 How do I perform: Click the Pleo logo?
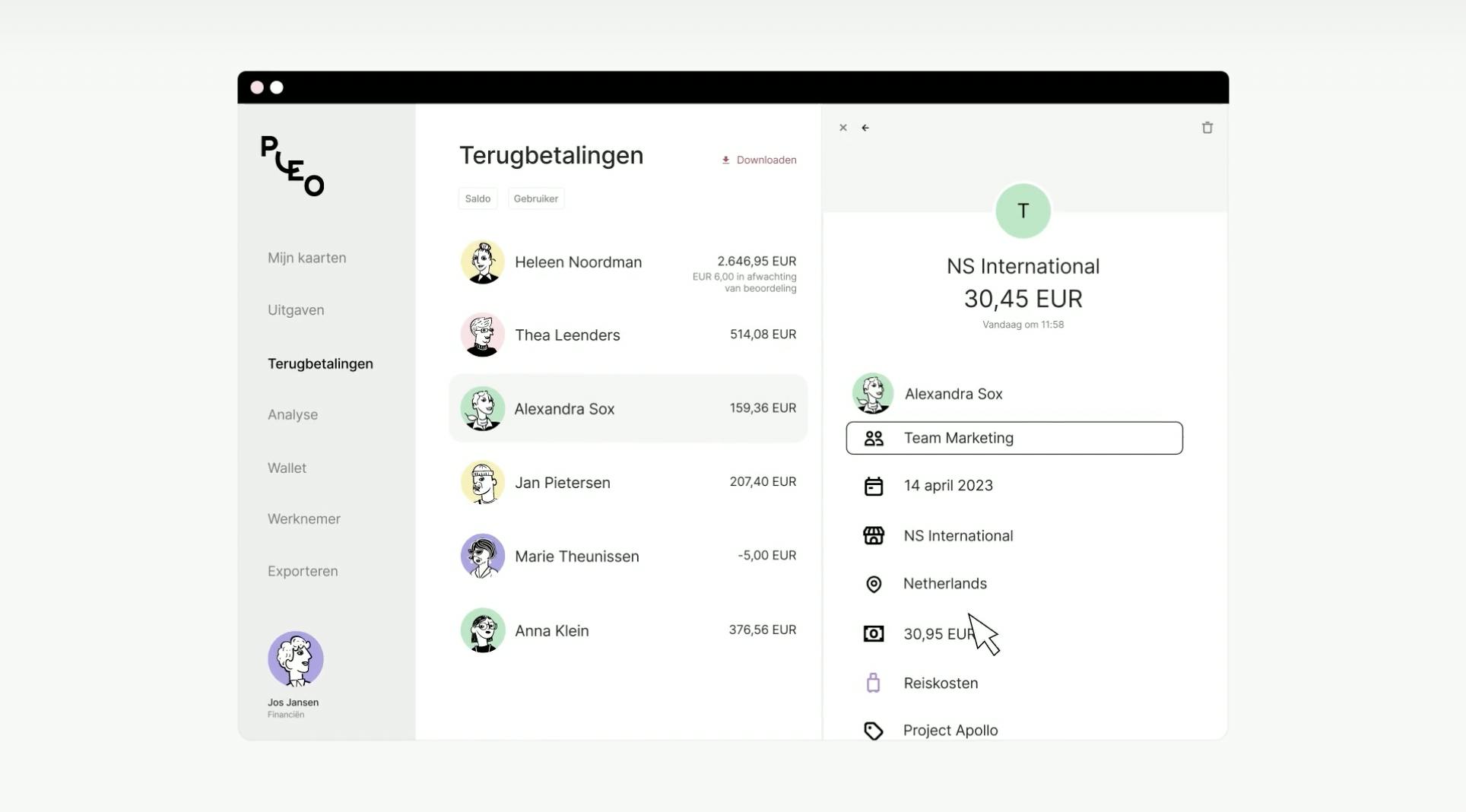(x=292, y=166)
